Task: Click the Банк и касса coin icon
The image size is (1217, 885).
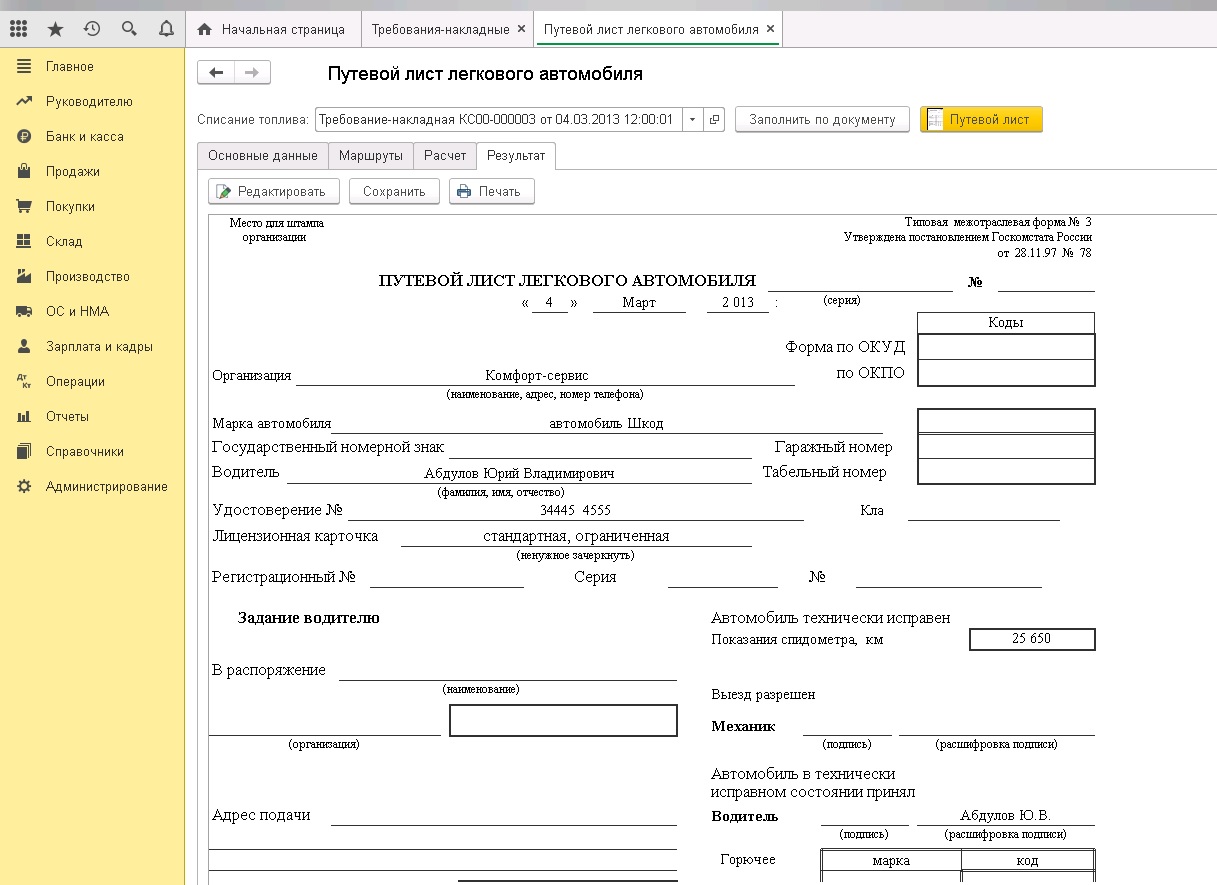Action: 24,137
